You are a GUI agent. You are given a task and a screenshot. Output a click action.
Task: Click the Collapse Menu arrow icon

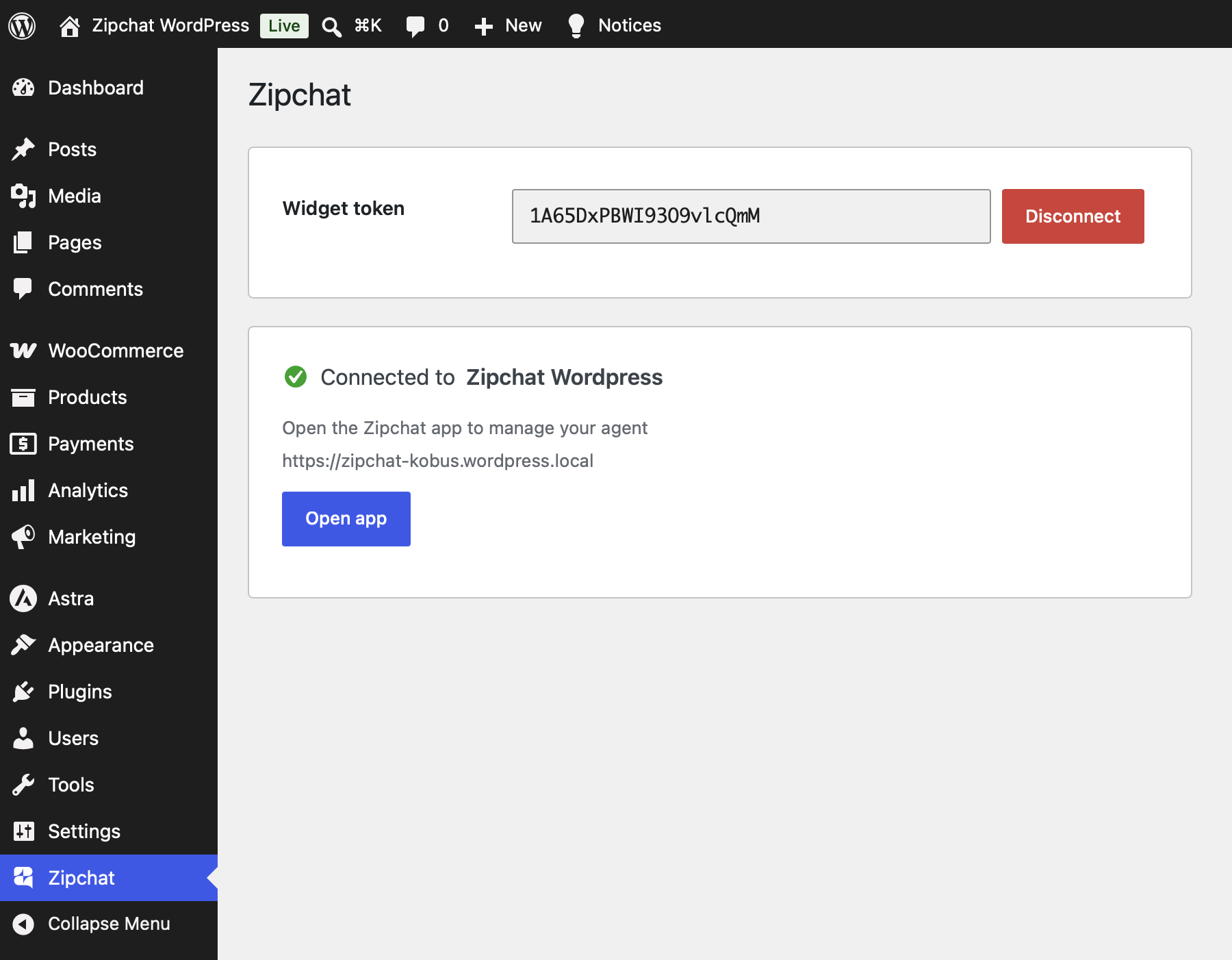coord(23,924)
